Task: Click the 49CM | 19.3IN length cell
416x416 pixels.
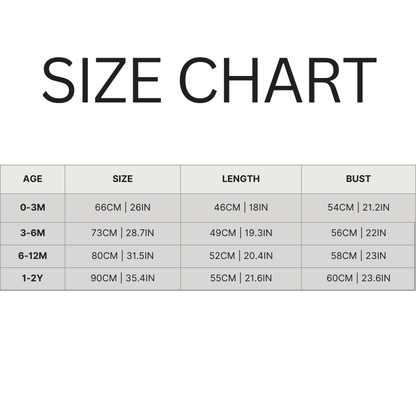Action: pos(241,233)
